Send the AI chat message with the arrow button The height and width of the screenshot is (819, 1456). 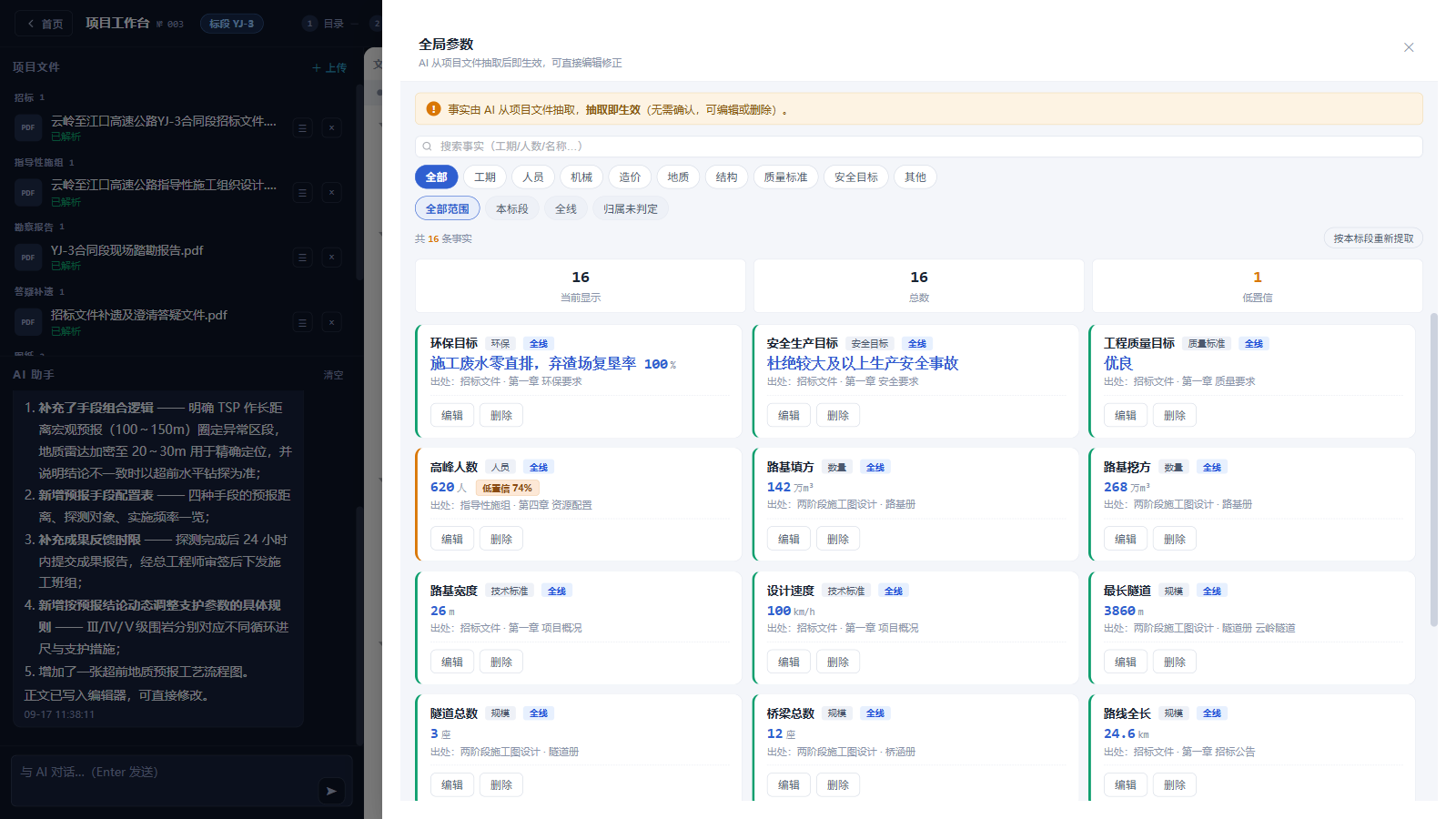pos(331,791)
